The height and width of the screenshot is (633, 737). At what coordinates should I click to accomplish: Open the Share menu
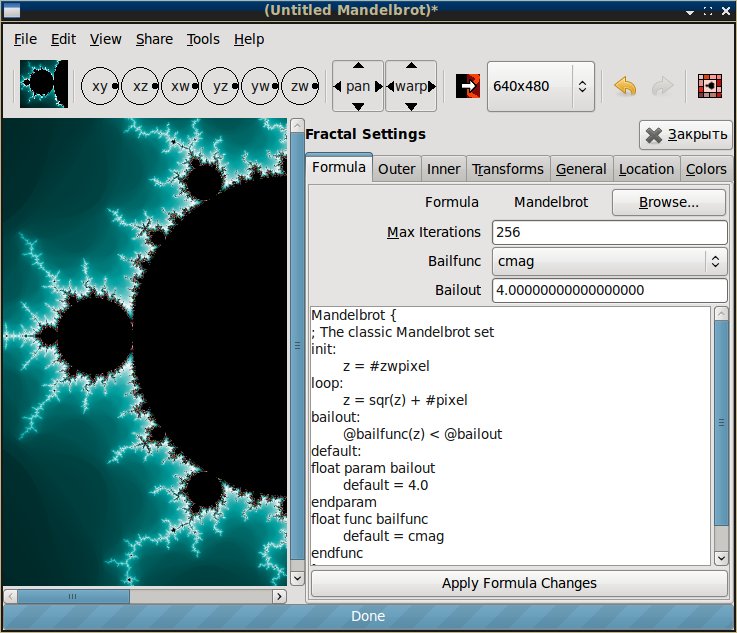coord(154,39)
